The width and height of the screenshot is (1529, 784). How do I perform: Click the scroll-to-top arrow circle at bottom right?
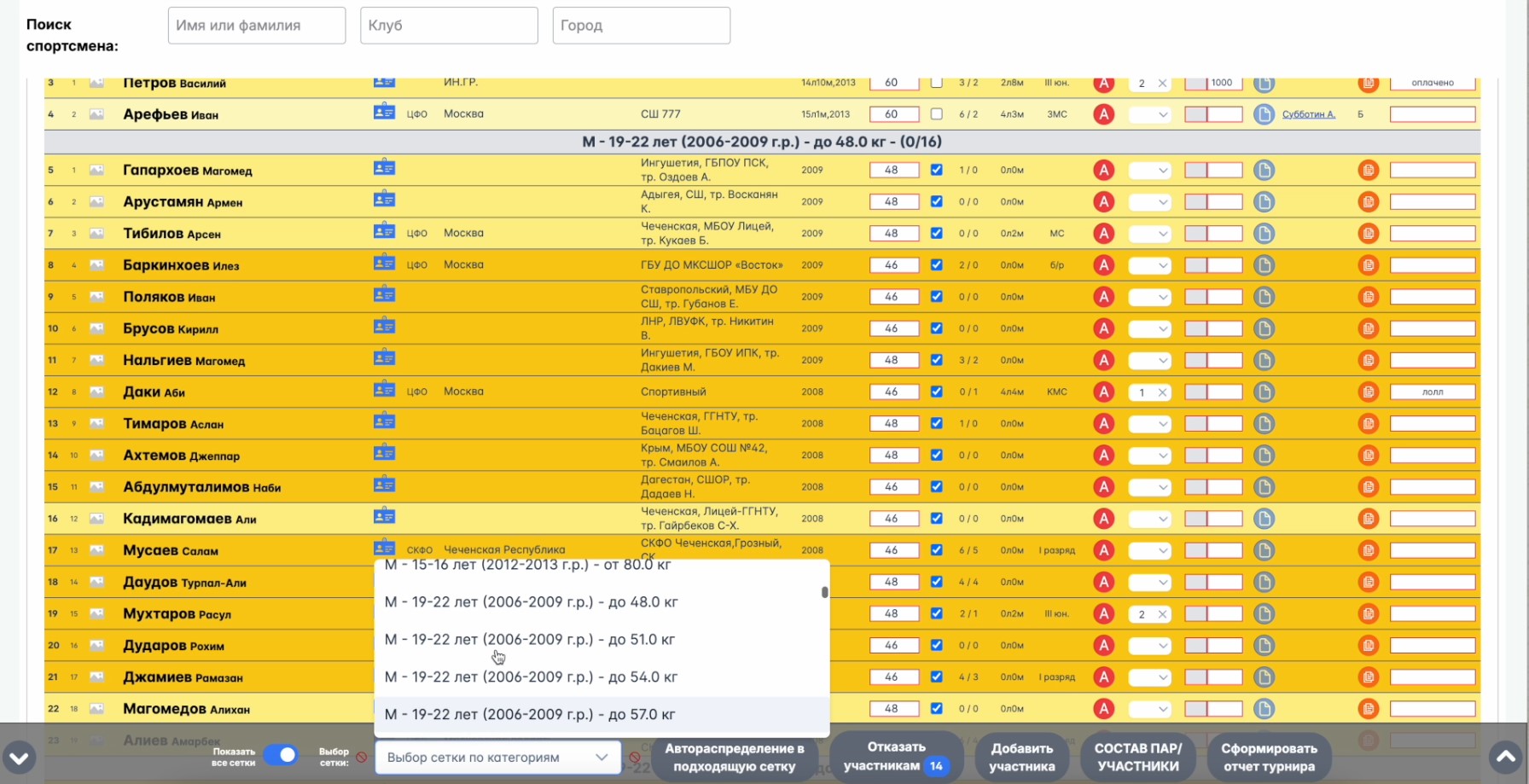click(x=1505, y=757)
